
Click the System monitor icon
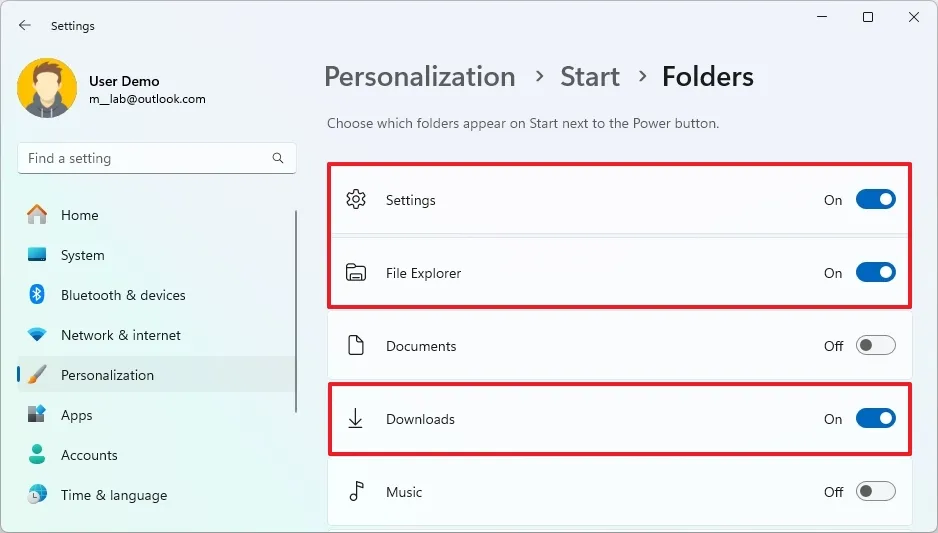[x=37, y=255]
